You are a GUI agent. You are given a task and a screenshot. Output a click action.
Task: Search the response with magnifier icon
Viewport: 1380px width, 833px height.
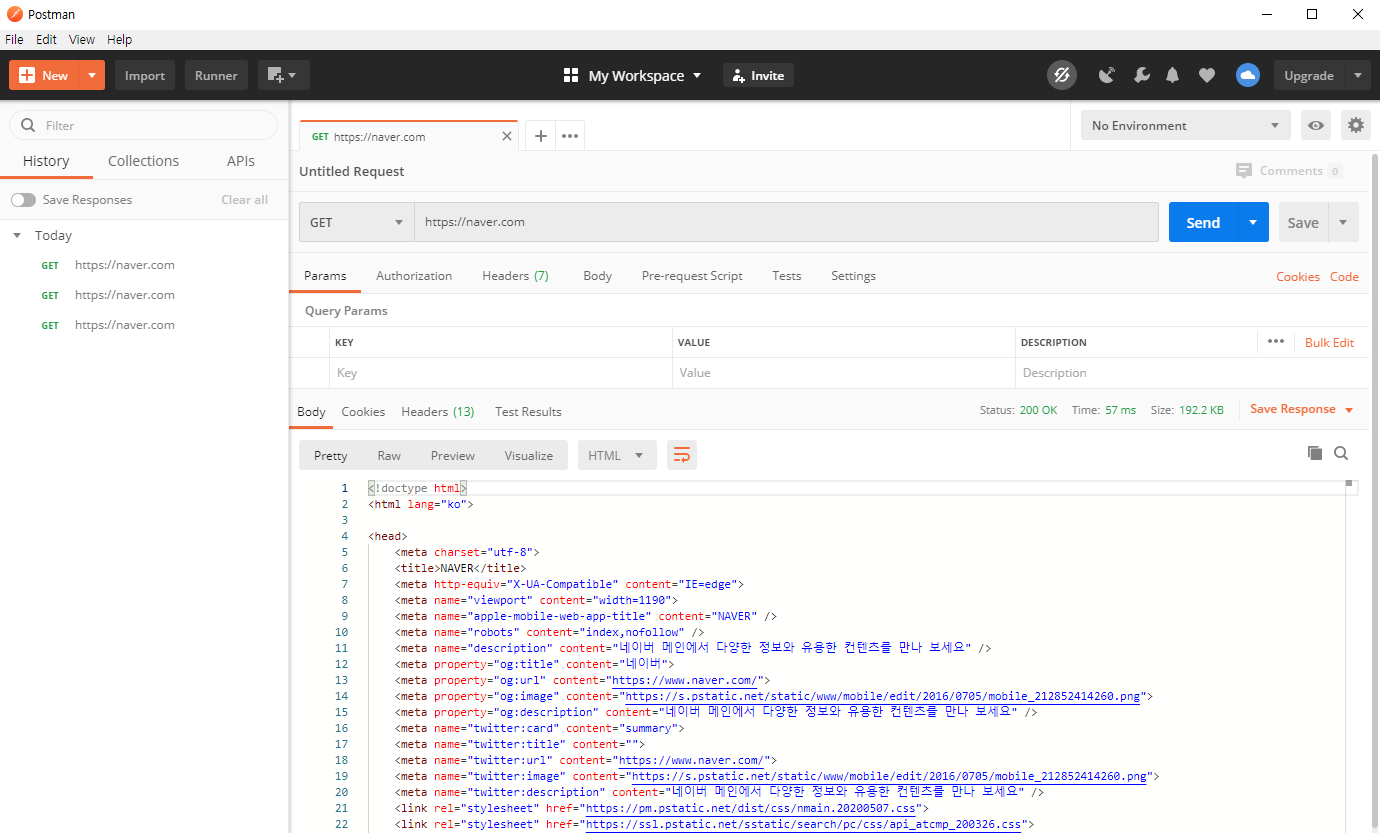(x=1341, y=453)
